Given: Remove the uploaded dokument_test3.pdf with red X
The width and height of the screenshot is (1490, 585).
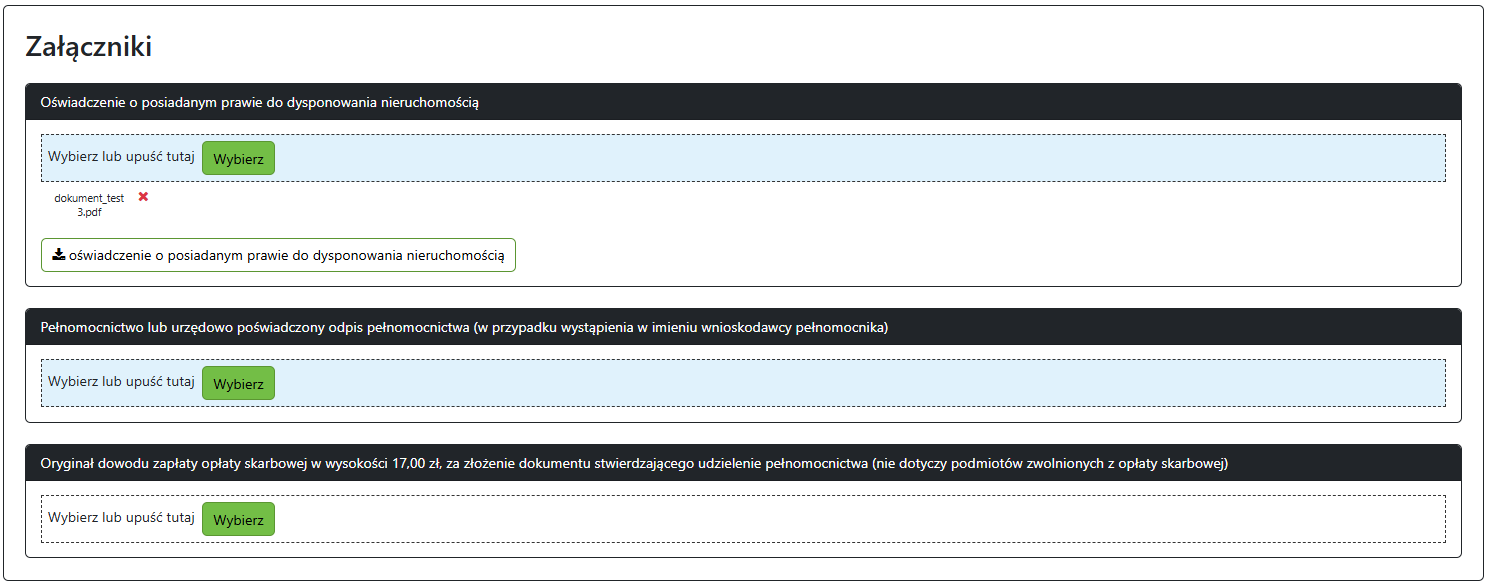Looking at the screenshot, I should 143,197.
